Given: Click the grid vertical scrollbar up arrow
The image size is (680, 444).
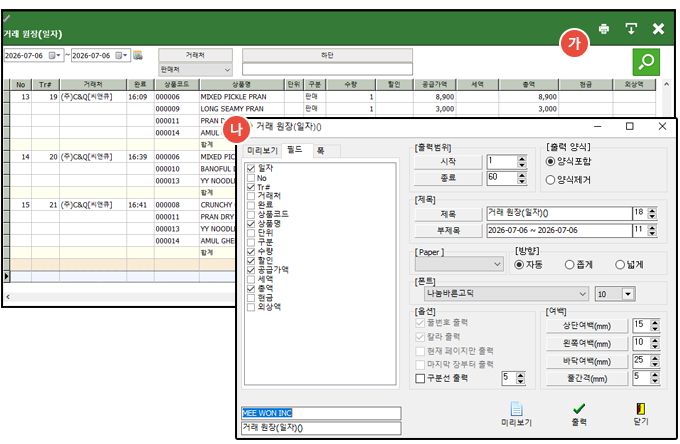Looking at the screenshot, I should (x=667, y=84).
